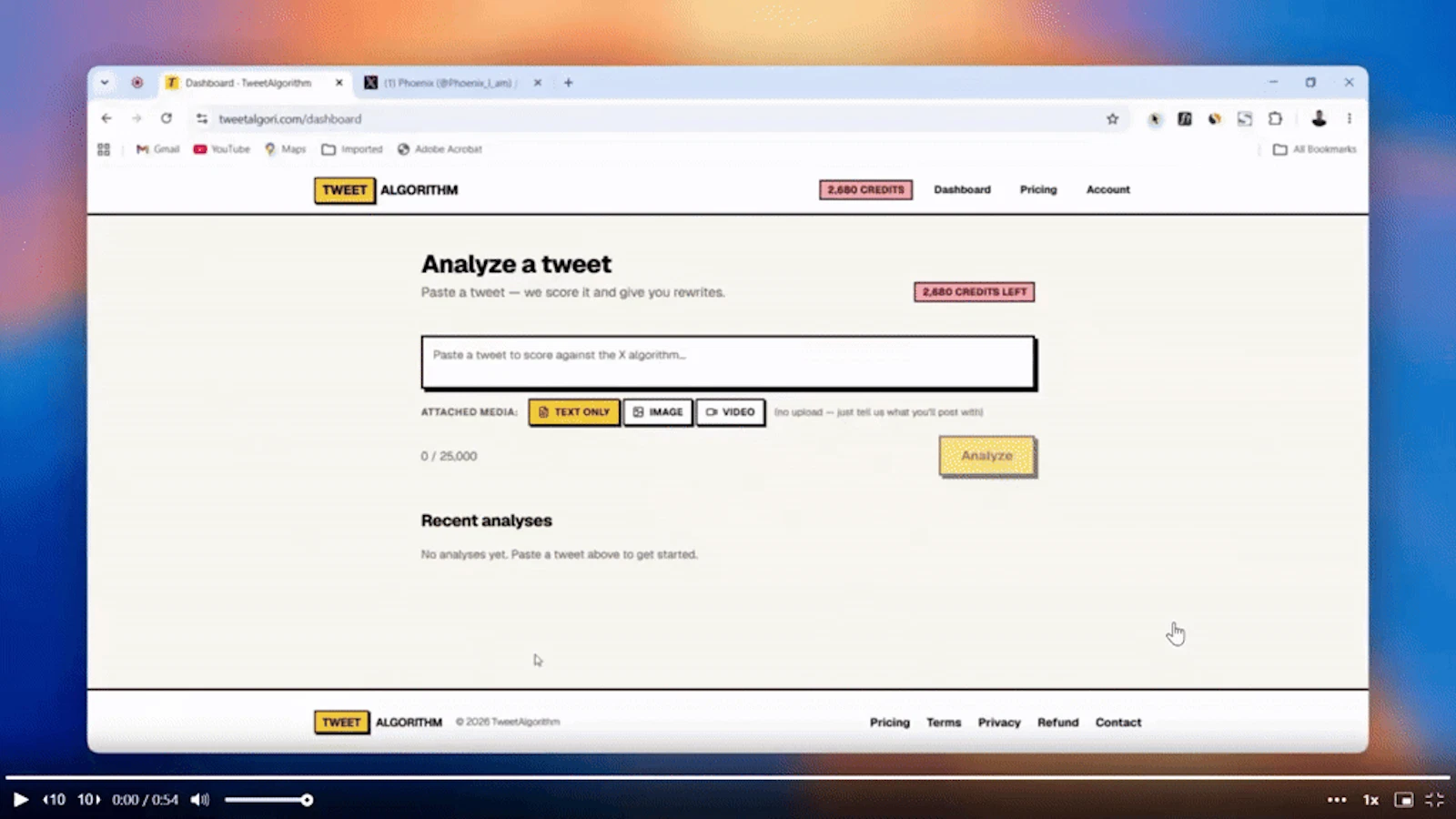Change the 1x playback speed
Image resolution: width=1456 pixels, height=819 pixels.
1370,800
